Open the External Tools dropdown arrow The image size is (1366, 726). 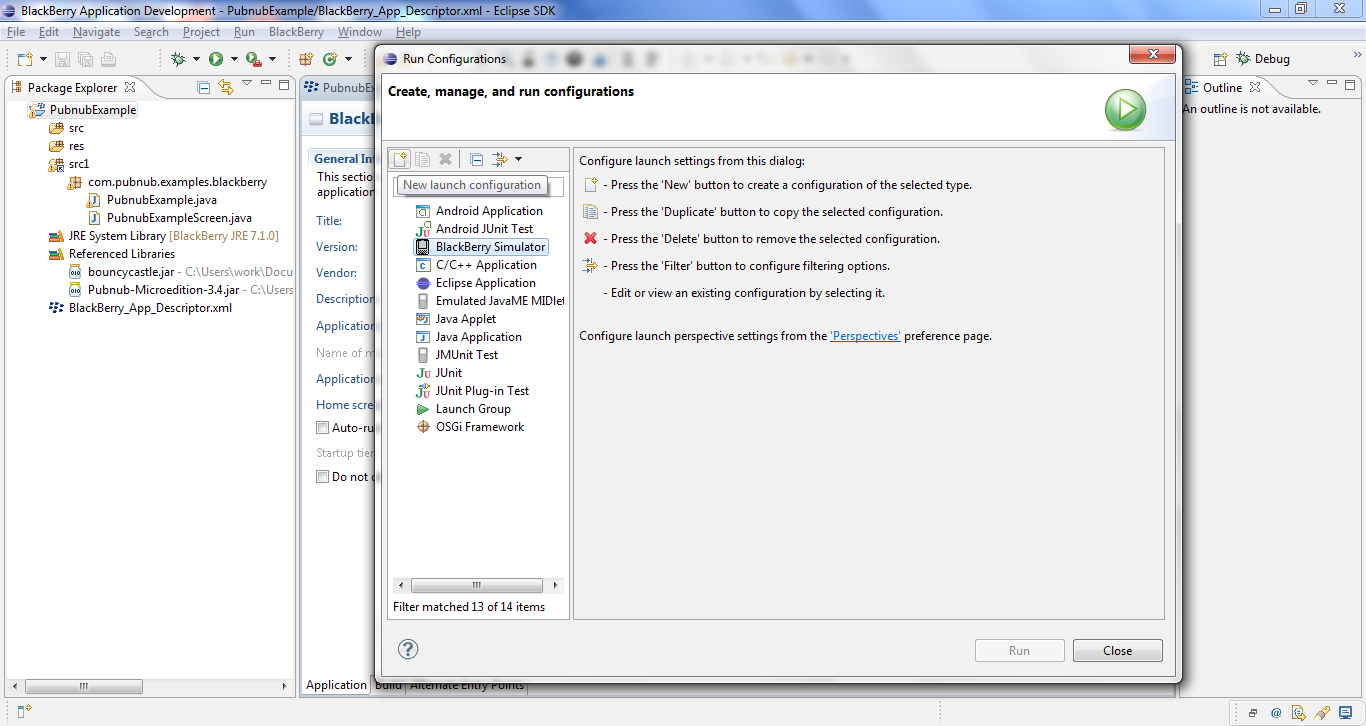pyautogui.click(x=271, y=59)
